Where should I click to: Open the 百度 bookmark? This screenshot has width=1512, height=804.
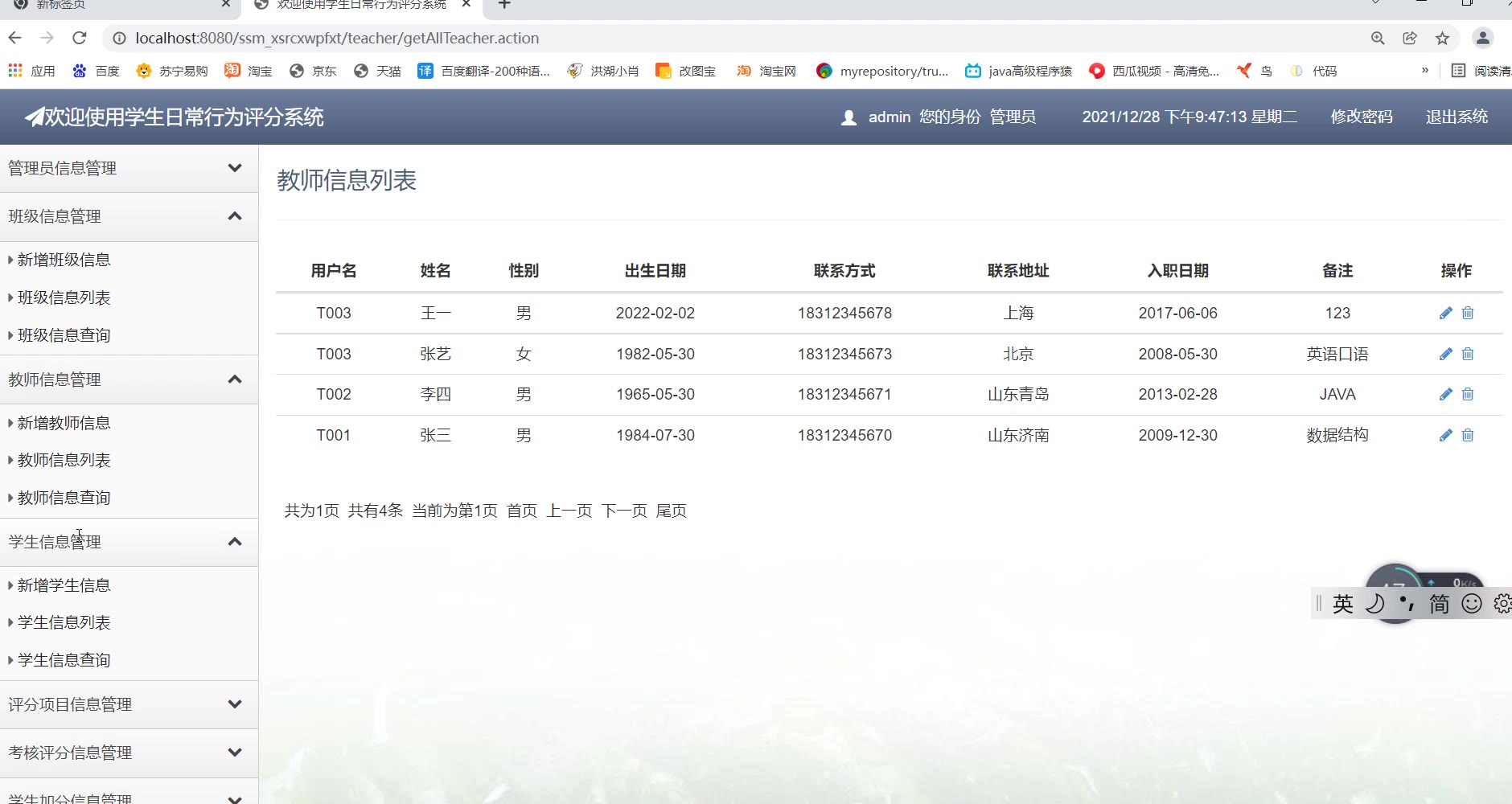96,71
